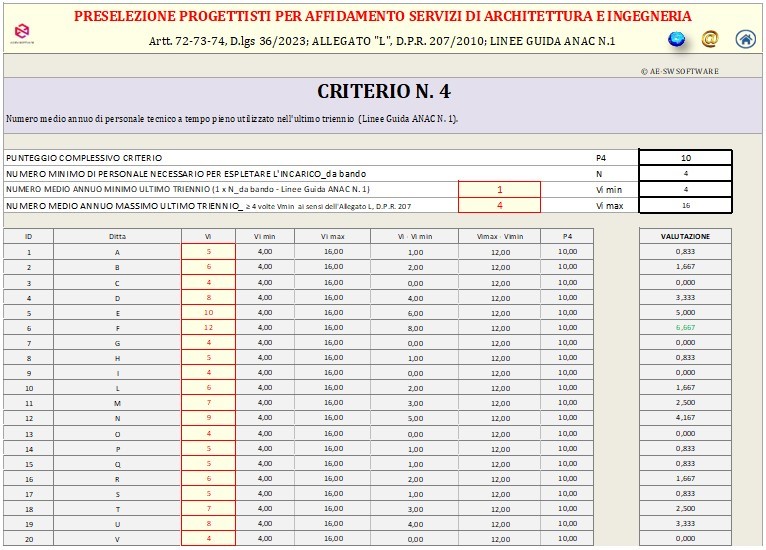Click the VALUTAZIONE column header
The height and width of the screenshot is (550, 766).
click(685, 236)
